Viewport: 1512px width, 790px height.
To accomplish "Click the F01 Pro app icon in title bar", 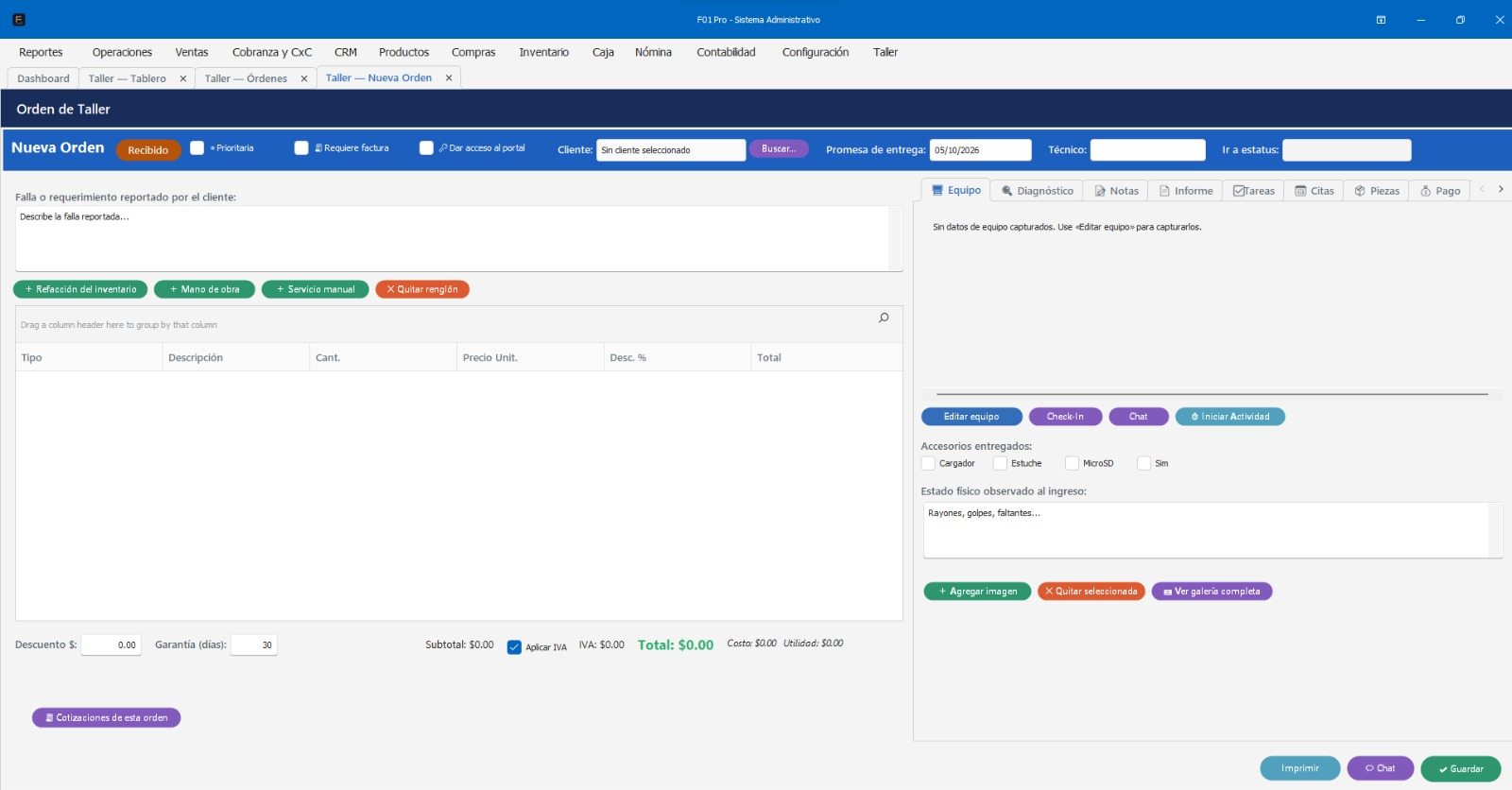I will 19,20.
